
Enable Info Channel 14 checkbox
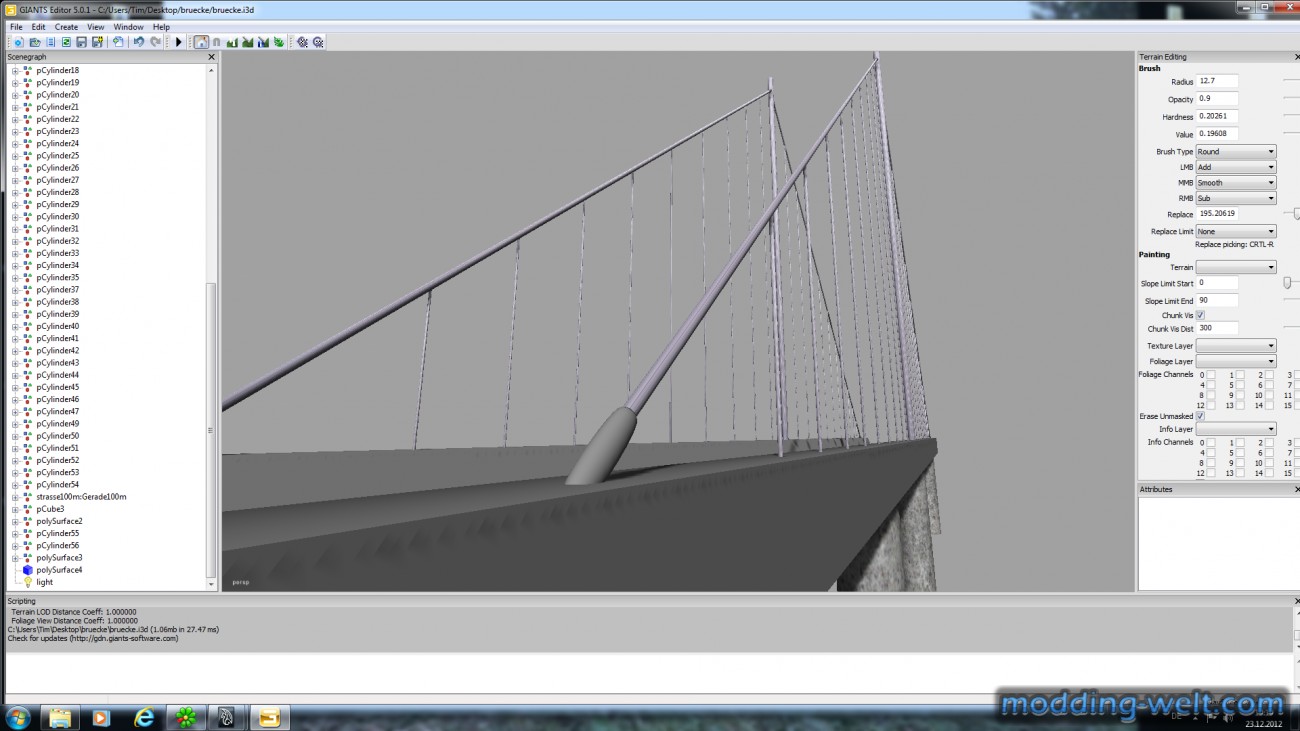click(x=1270, y=473)
